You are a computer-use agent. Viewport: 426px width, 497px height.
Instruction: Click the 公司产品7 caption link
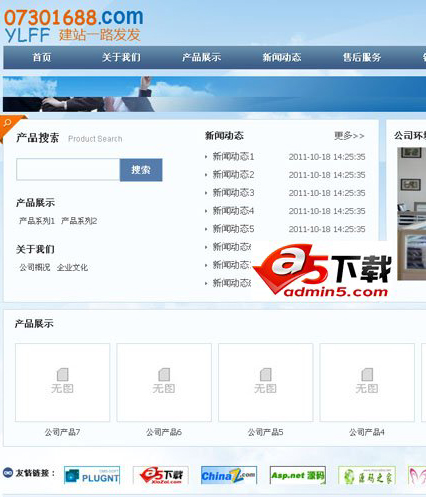[x=62, y=432]
